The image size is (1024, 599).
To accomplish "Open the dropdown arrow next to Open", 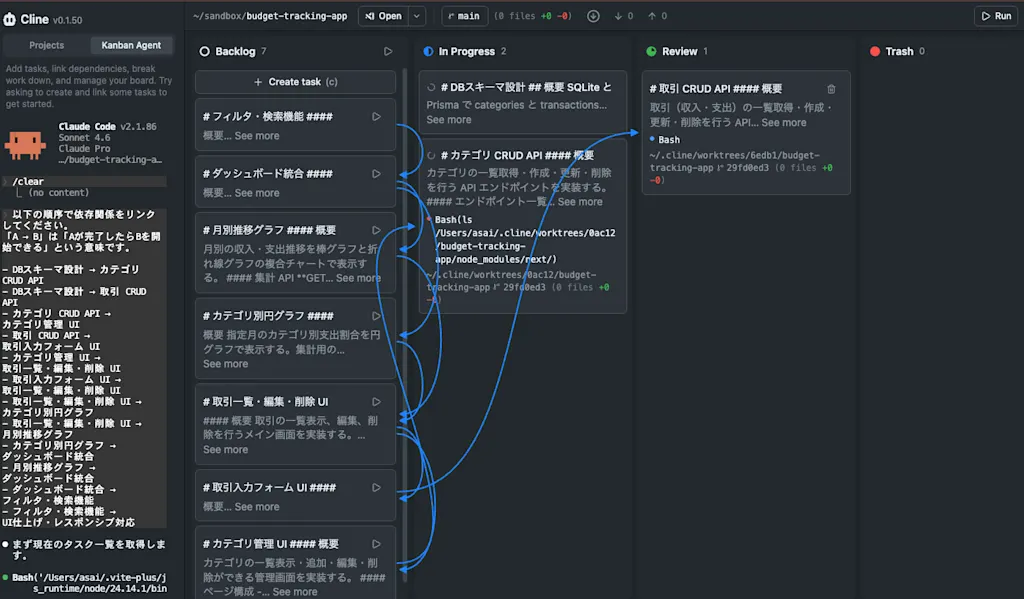I will pyautogui.click(x=417, y=16).
